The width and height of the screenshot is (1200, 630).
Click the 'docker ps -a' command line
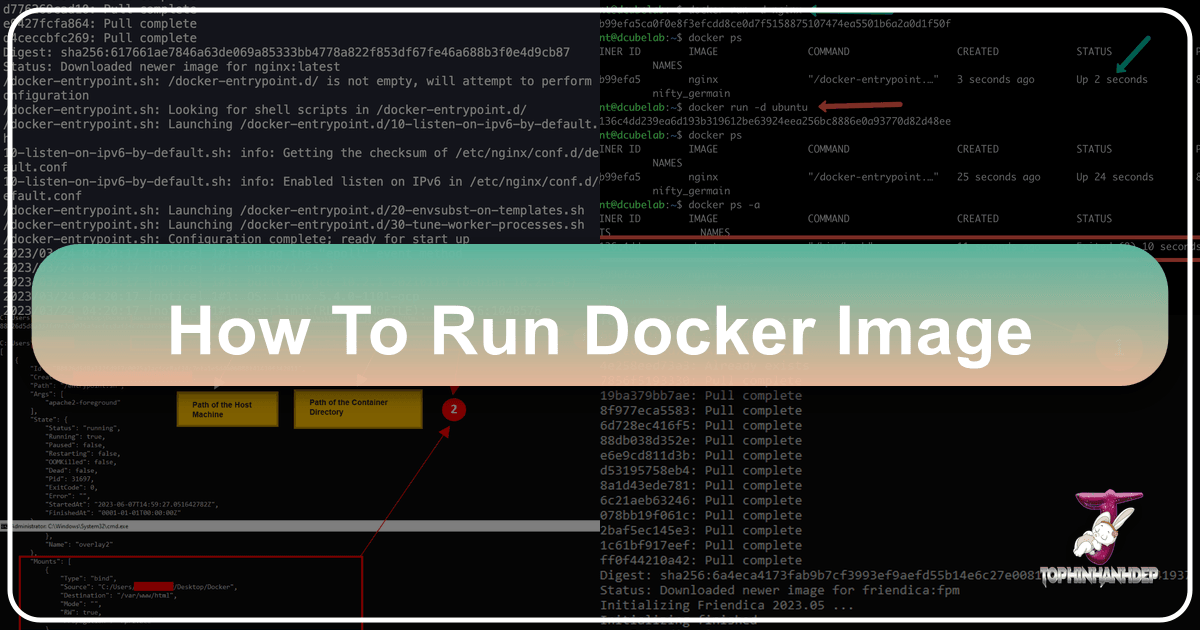723,204
